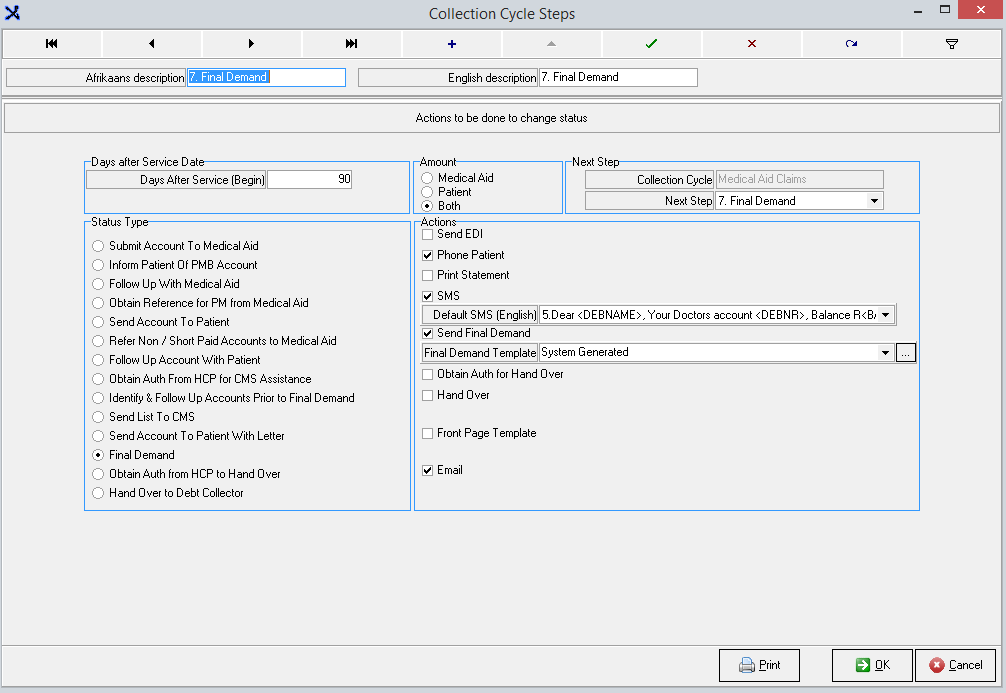Expand Final Demand Template dropdown

click(x=885, y=353)
